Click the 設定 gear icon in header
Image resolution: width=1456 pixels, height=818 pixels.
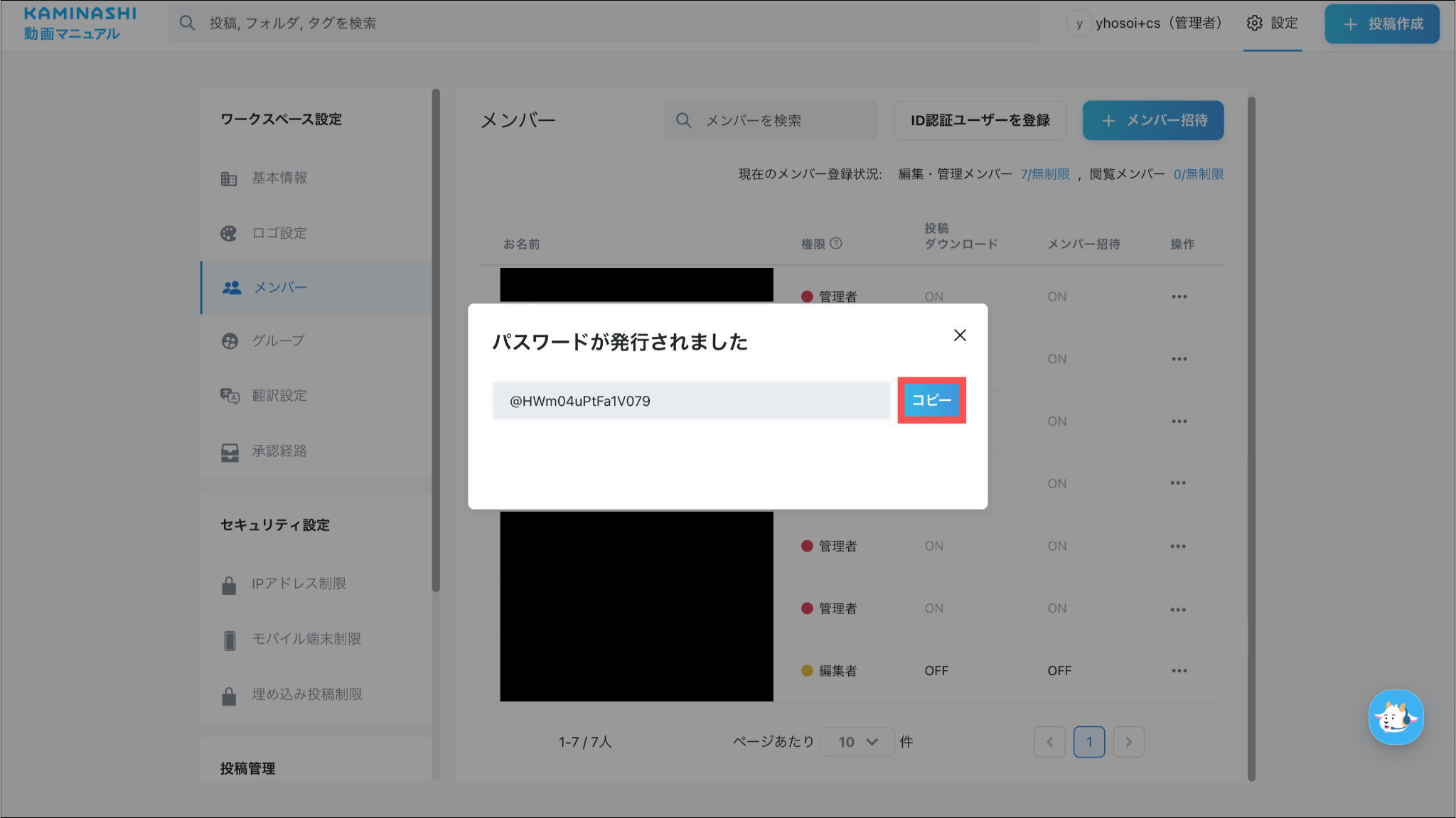1255,23
